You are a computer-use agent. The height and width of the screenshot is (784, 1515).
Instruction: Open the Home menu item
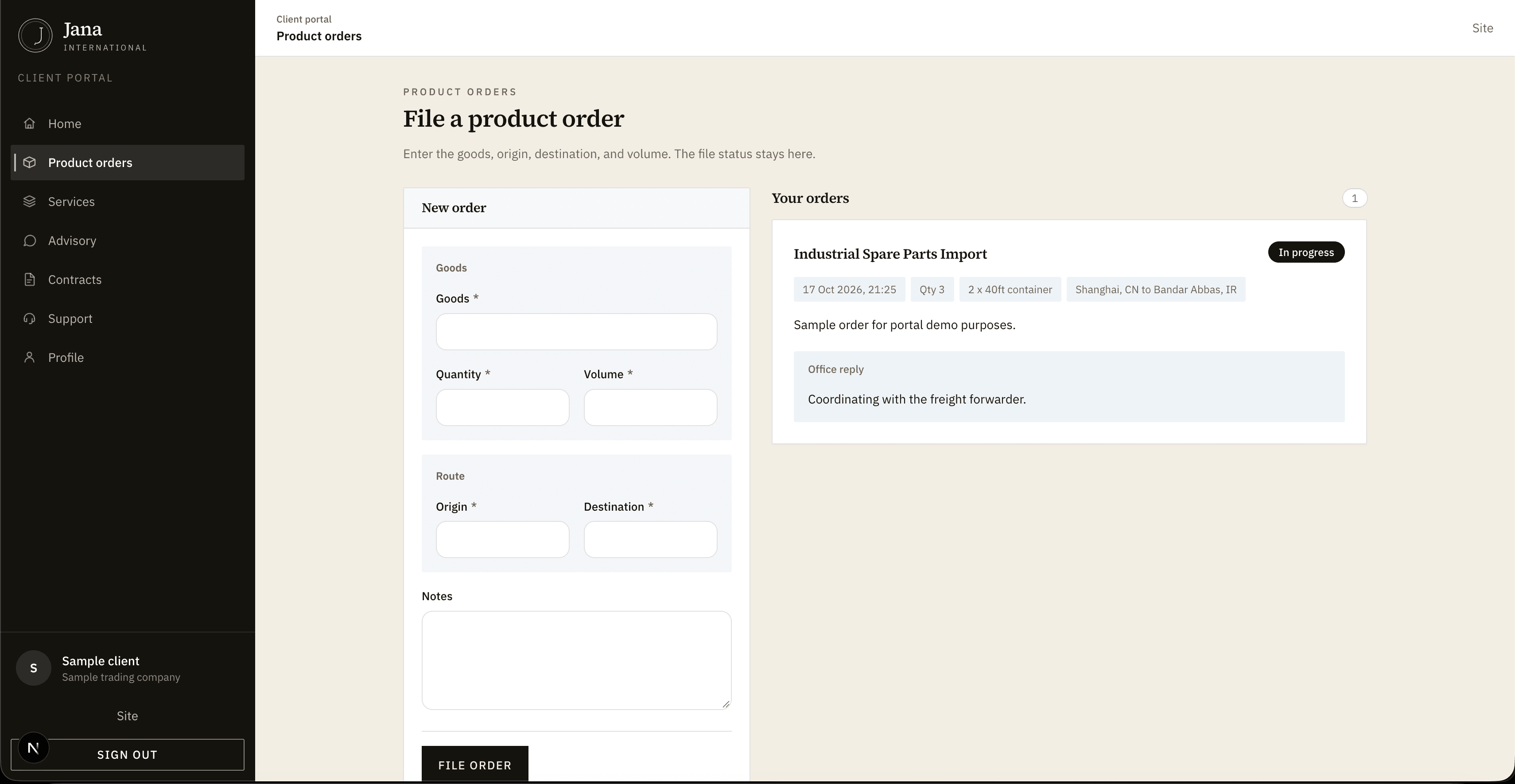[128, 124]
